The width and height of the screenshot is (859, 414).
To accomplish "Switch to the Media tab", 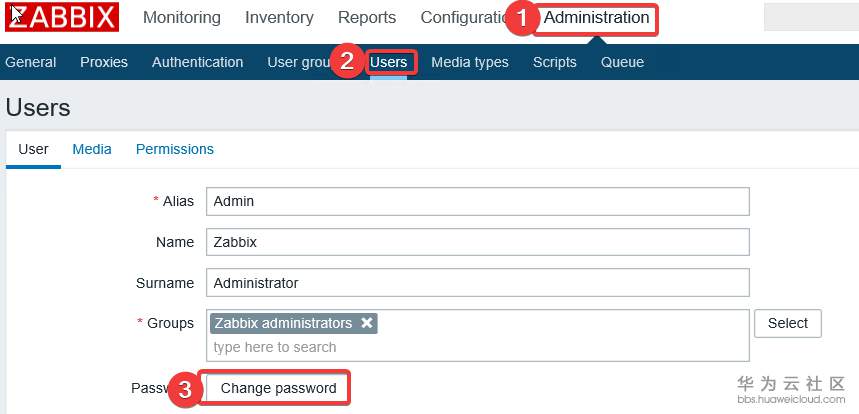I will click(92, 149).
